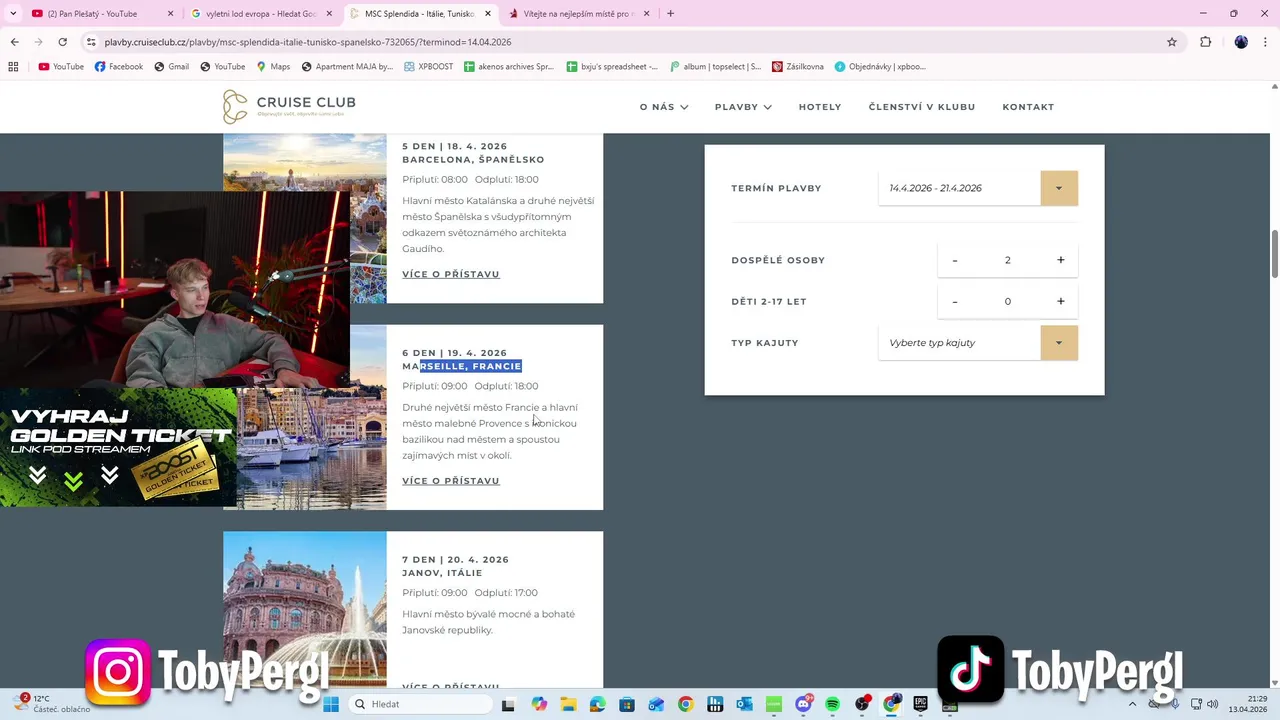This screenshot has width=1280, height=720.
Task: Open the apps grid in bookmarks bar
Action: point(13,67)
